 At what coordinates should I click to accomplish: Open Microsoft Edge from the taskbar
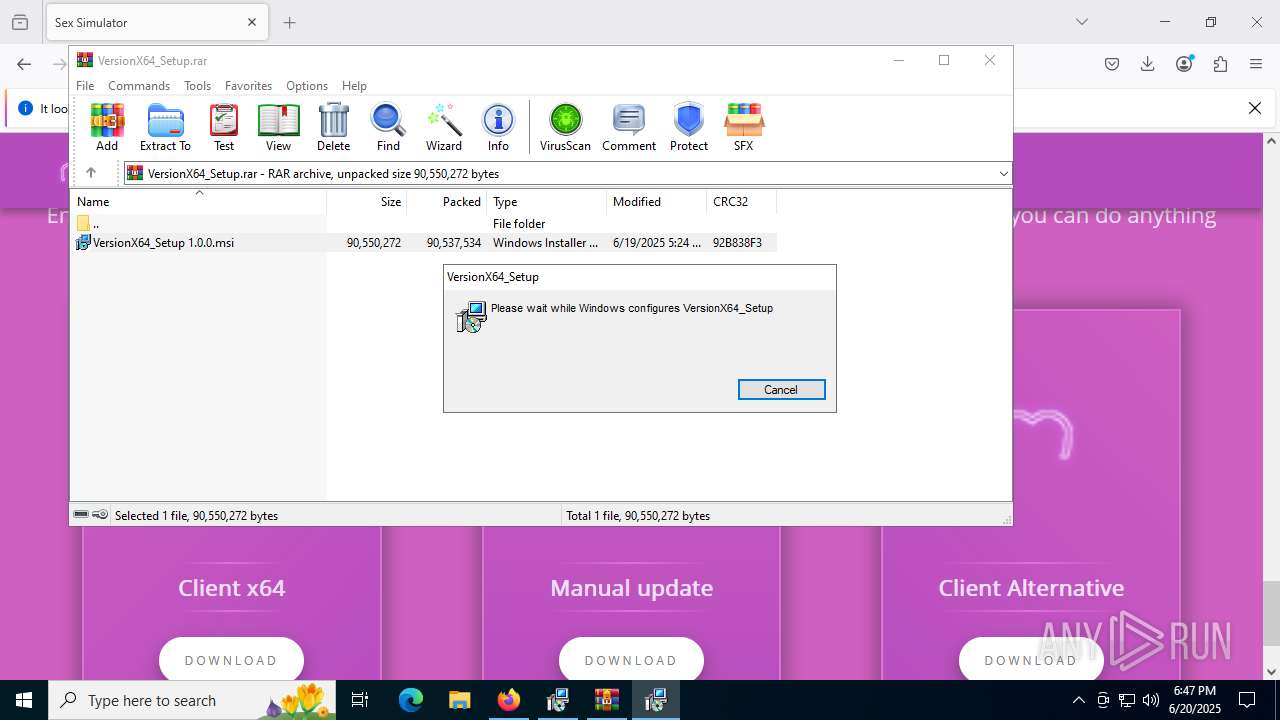click(411, 700)
